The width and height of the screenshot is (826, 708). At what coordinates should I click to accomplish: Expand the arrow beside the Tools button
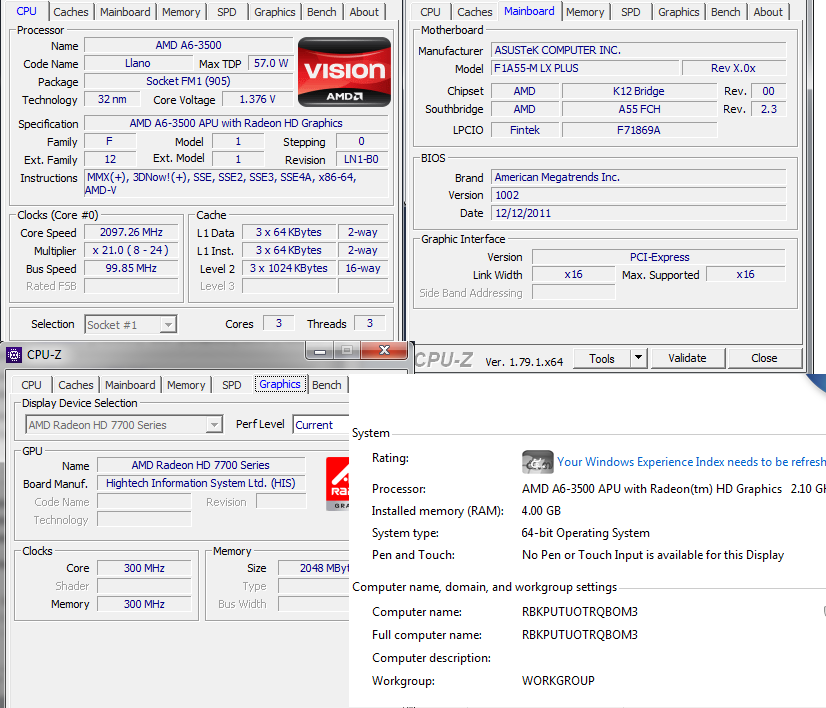click(638, 358)
